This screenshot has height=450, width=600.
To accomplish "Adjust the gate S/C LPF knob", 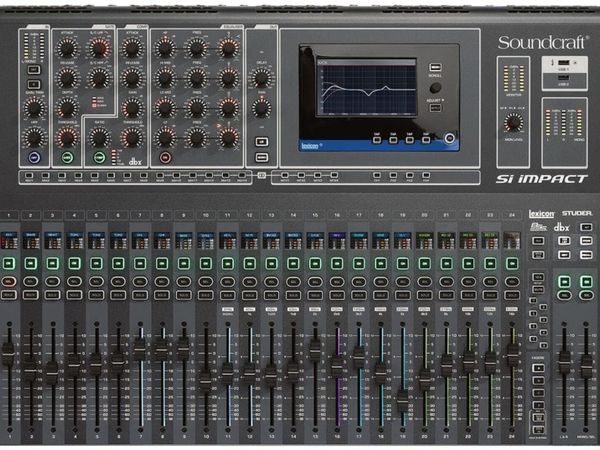I will point(99,49).
